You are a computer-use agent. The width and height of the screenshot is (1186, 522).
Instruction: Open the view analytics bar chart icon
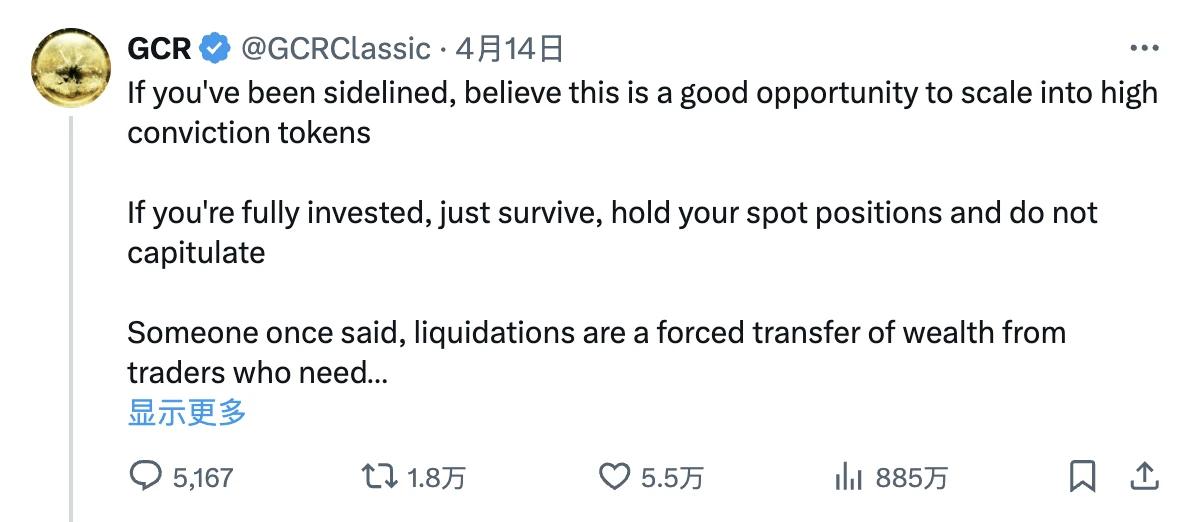[x=848, y=477]
